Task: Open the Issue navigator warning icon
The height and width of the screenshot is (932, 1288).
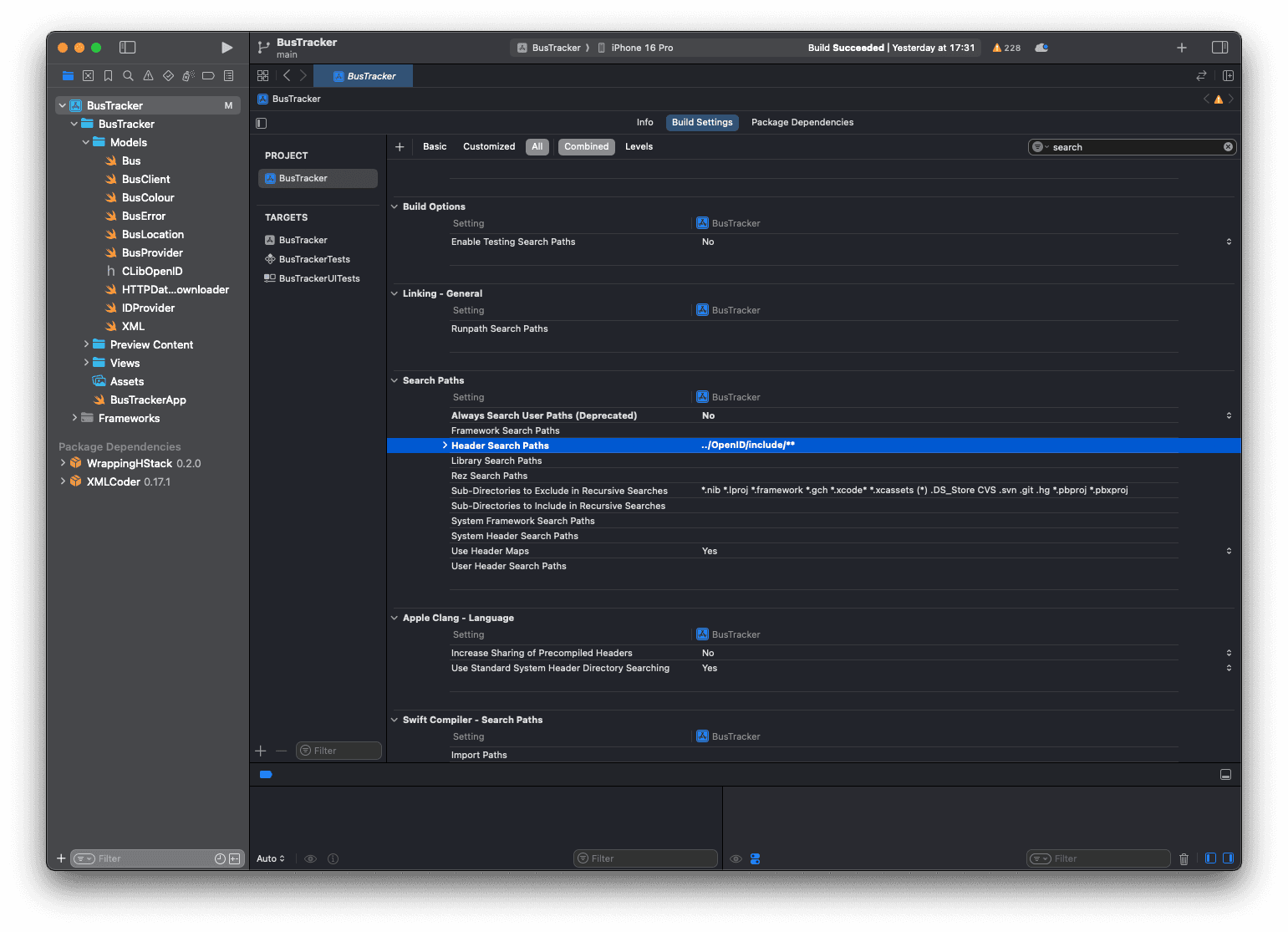Action: [148, 75]
